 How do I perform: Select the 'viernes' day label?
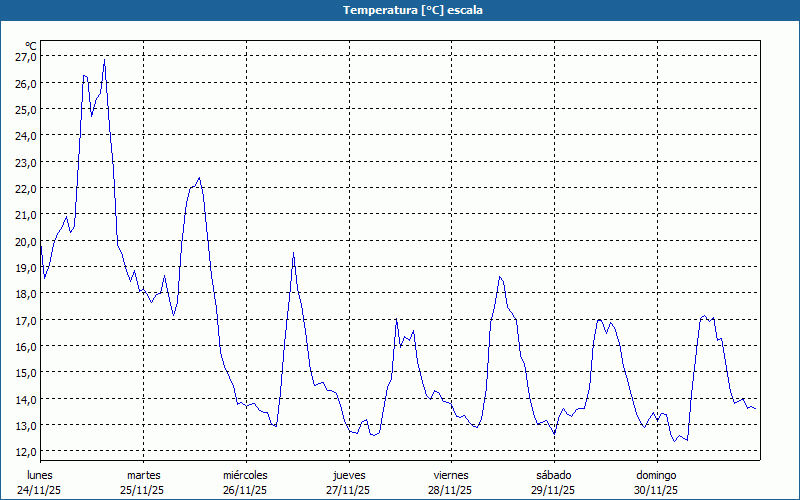451,475
